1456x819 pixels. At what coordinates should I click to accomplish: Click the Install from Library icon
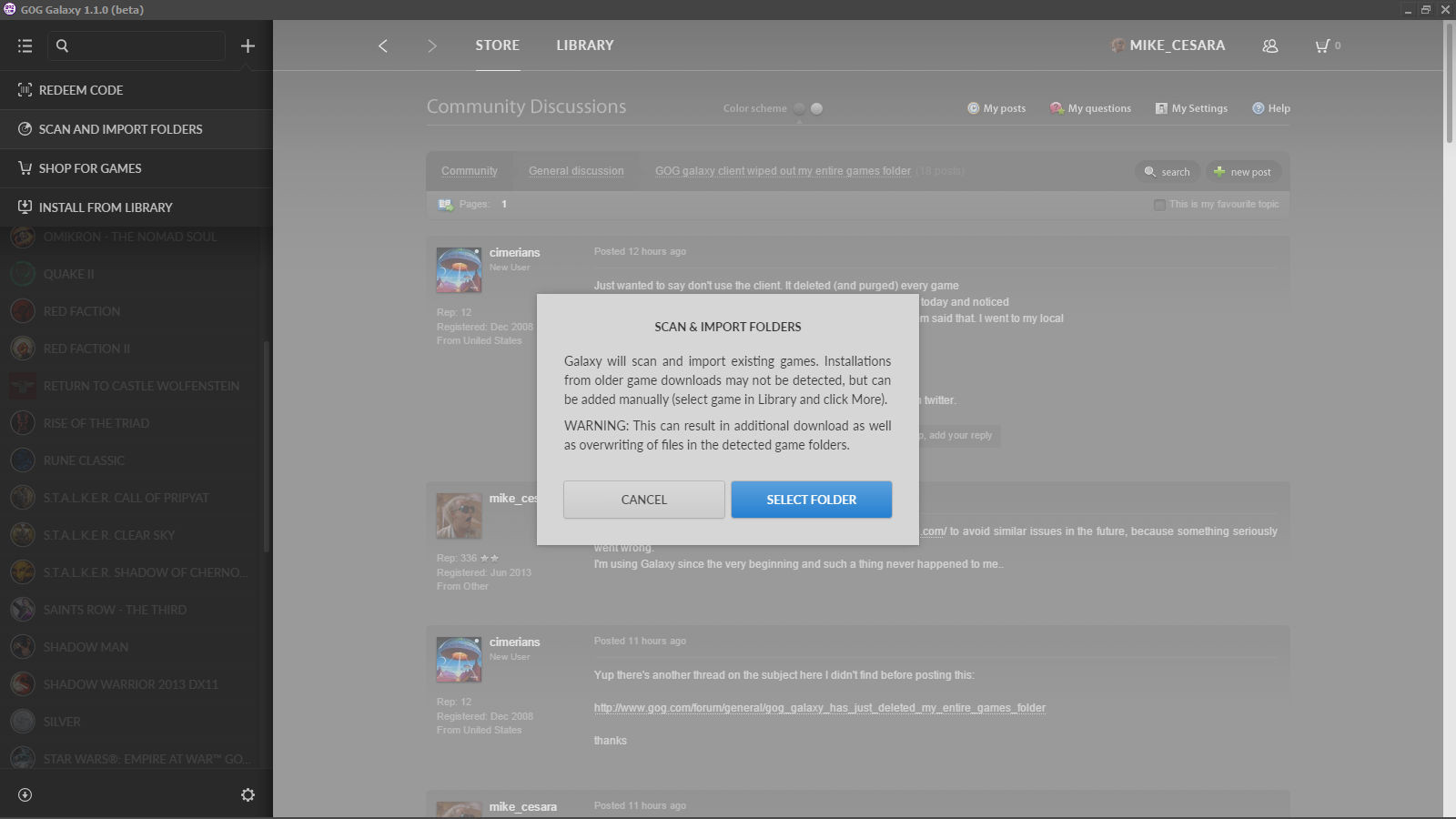click(x=25, y=207)
